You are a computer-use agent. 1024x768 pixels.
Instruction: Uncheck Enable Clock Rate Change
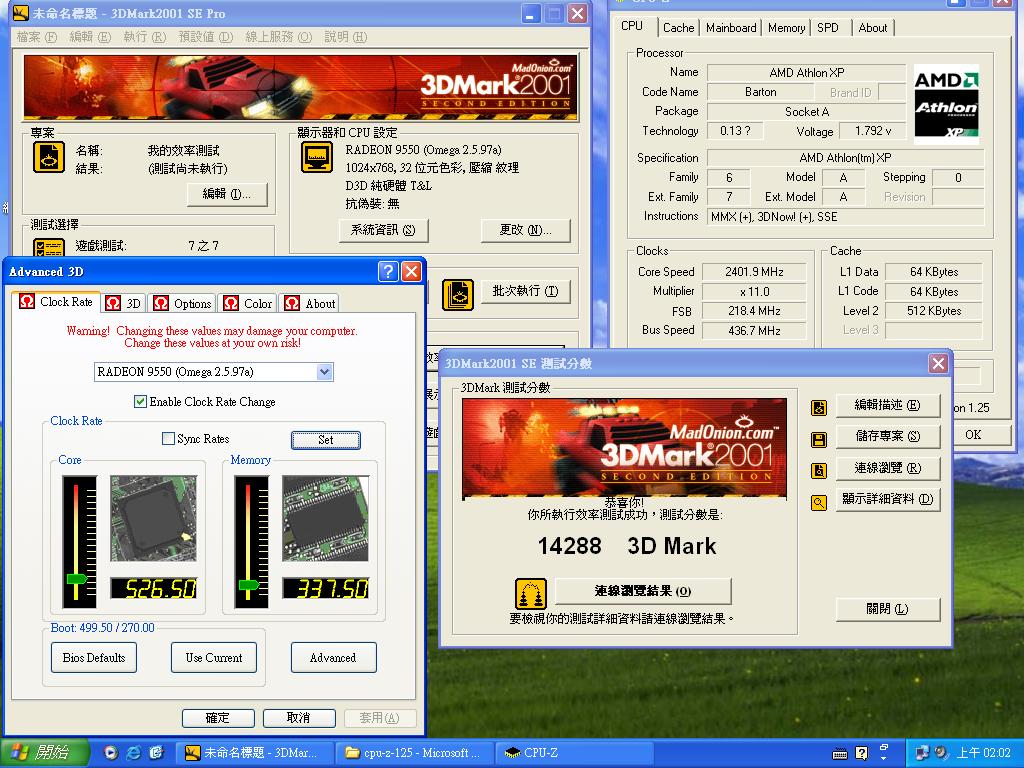(140, 402)
